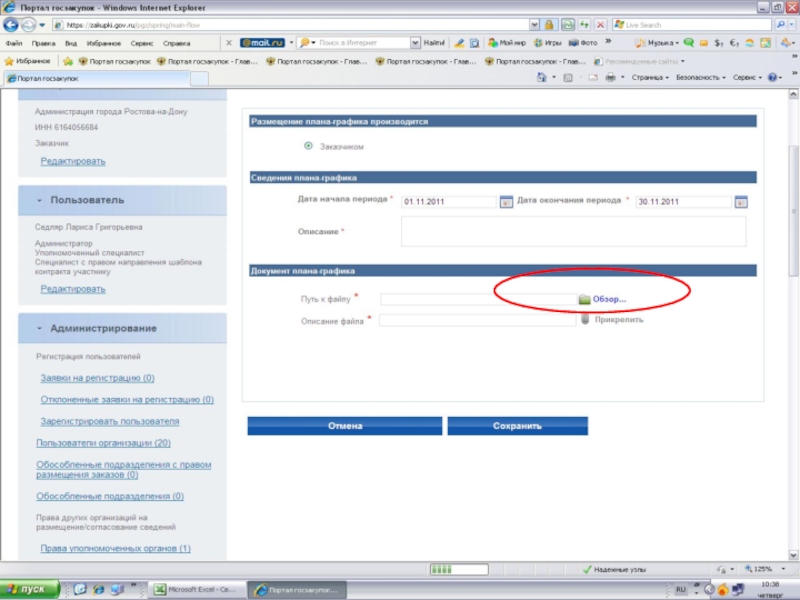Screen dimensions: 800x600
Task: Collapse the Пользователь sidebar section
Action: (x=38, y=200)
